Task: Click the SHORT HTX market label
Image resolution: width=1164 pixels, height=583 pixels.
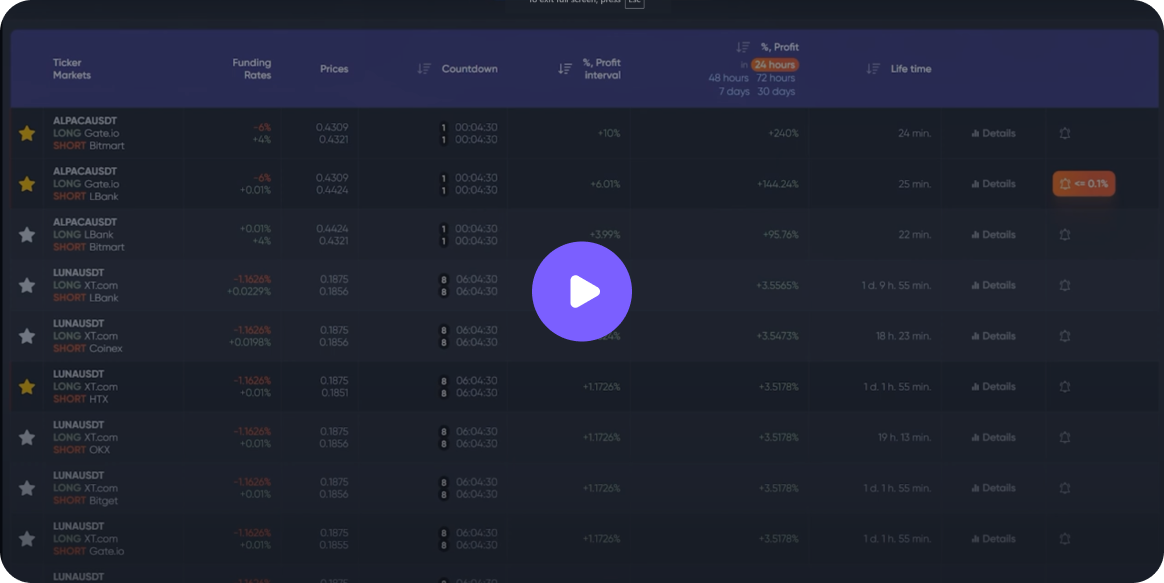Action: point(80,399)
